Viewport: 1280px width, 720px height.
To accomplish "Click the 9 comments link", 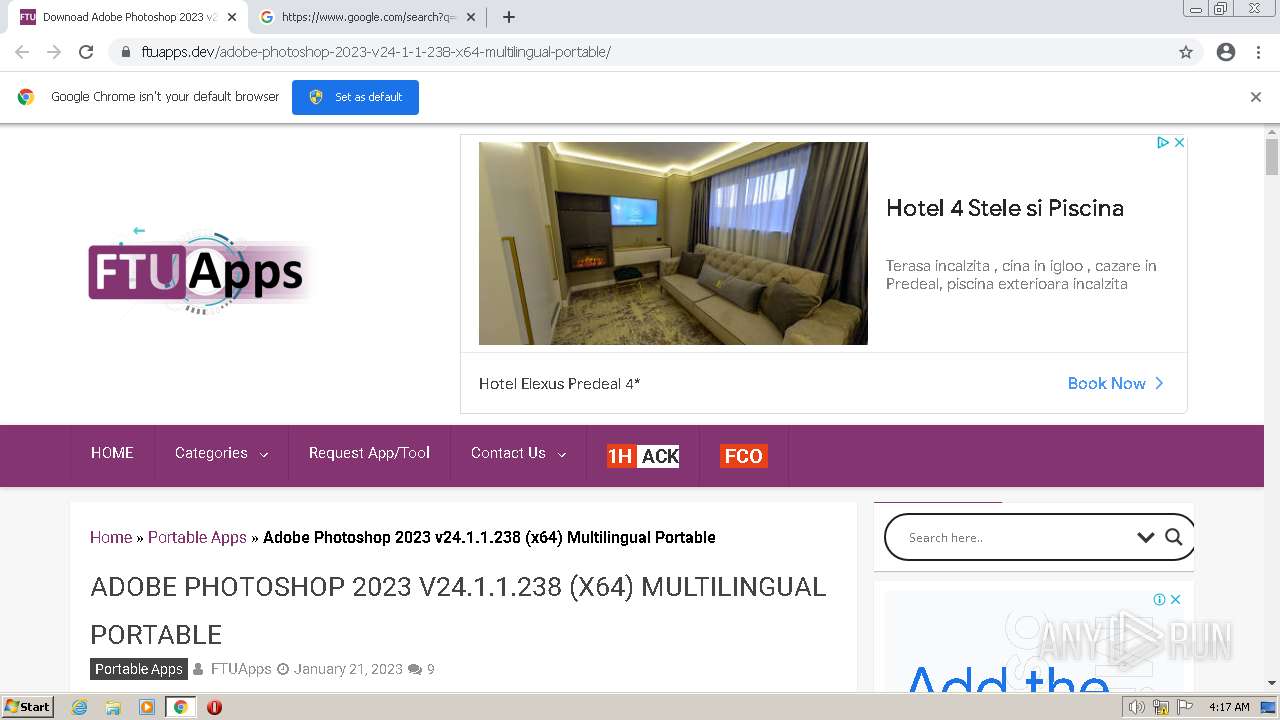I will point(431,669).
